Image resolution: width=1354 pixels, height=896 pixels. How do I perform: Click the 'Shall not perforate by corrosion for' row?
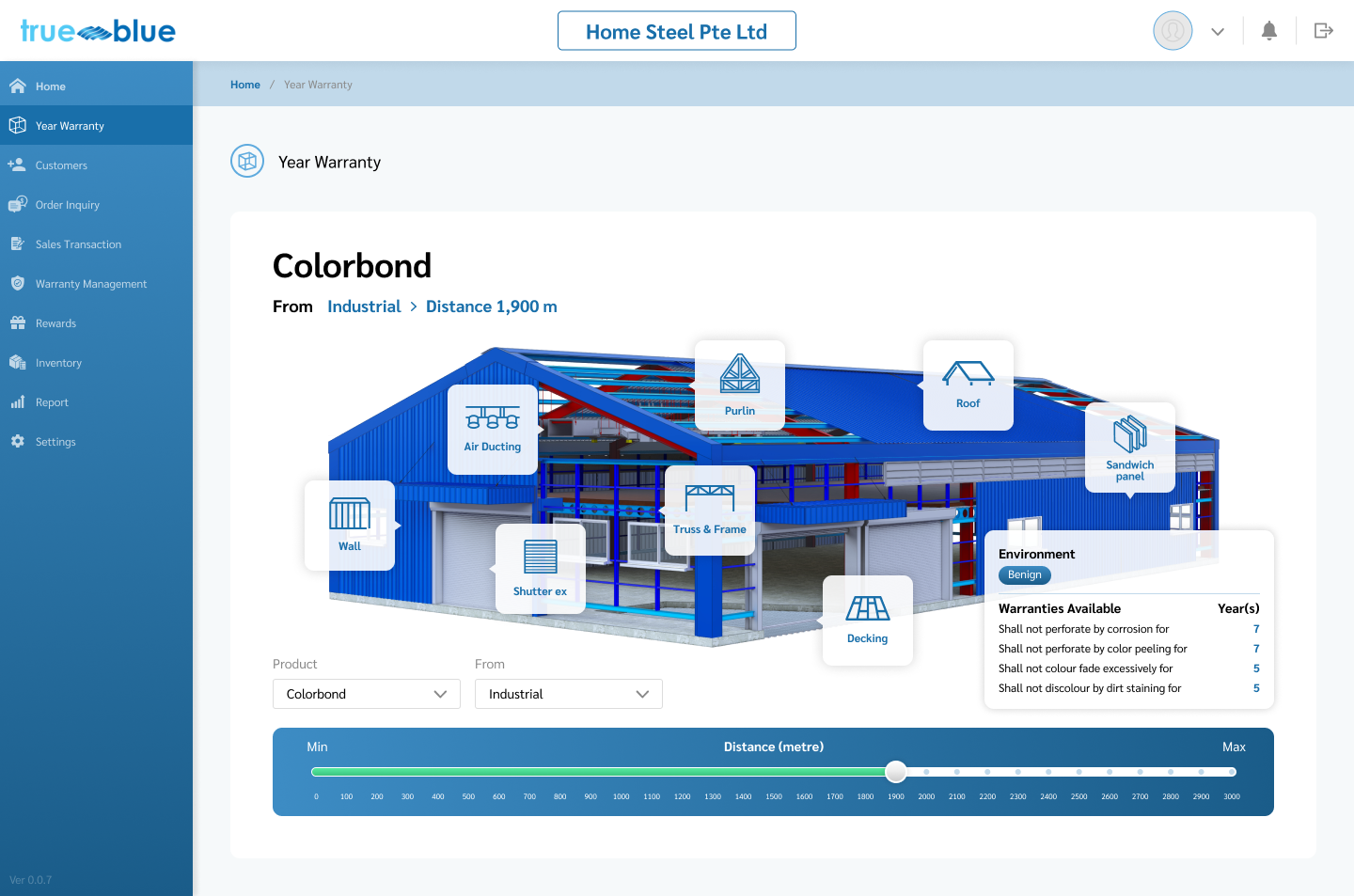[1129, 629]
